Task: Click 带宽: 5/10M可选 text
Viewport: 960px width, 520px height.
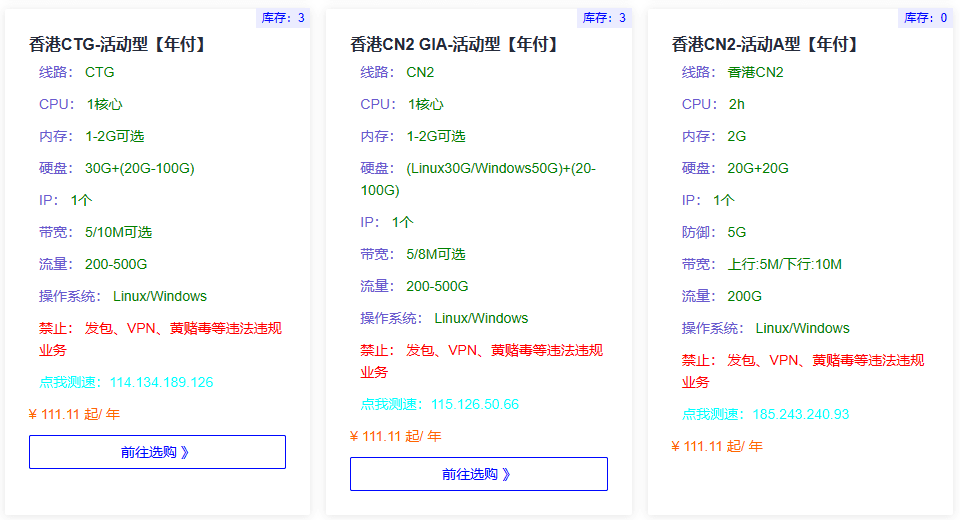Action: 96,232
